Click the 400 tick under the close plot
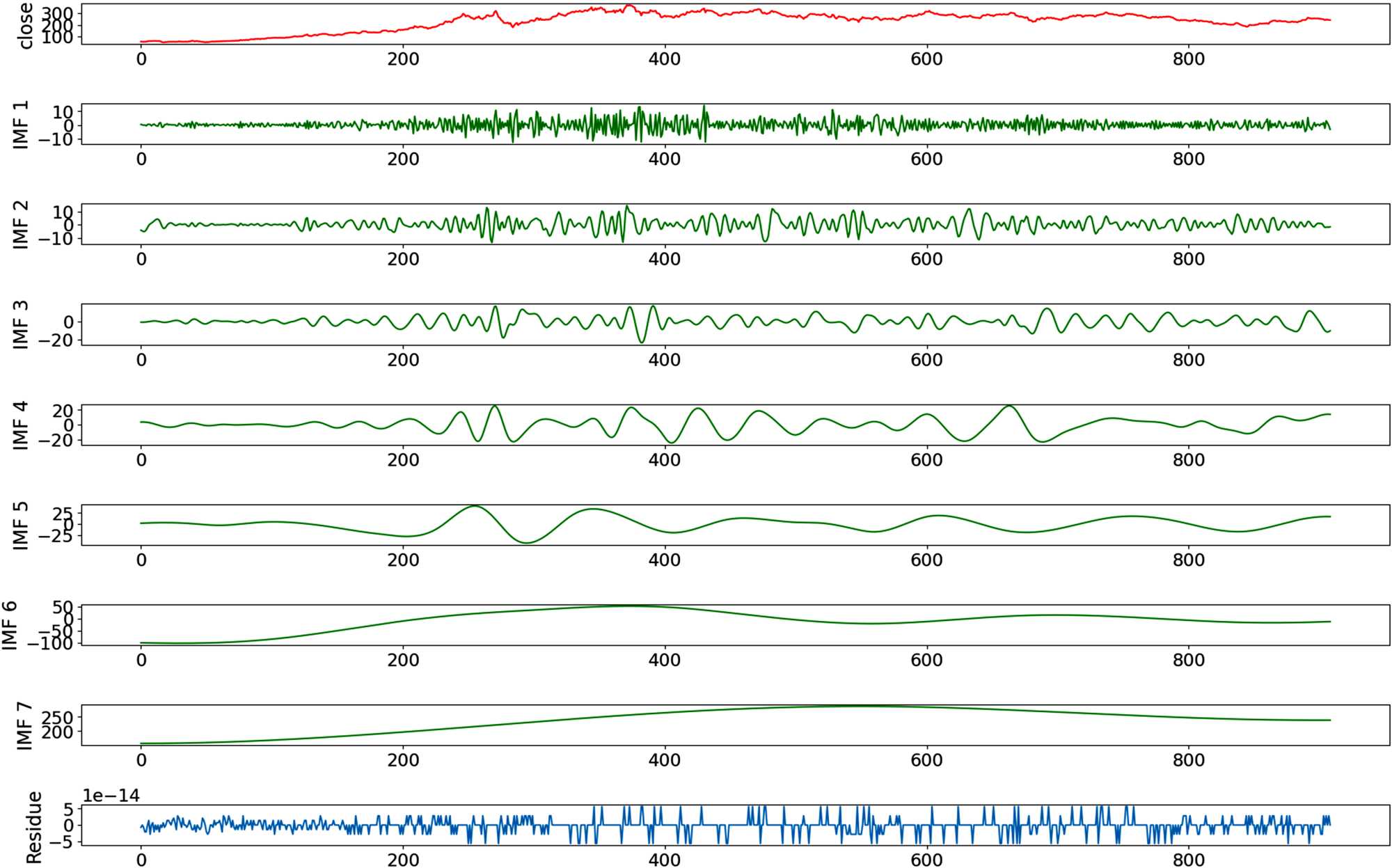Image resolution: width=1392 pixels, height=868 pixels. pos(664,59)
